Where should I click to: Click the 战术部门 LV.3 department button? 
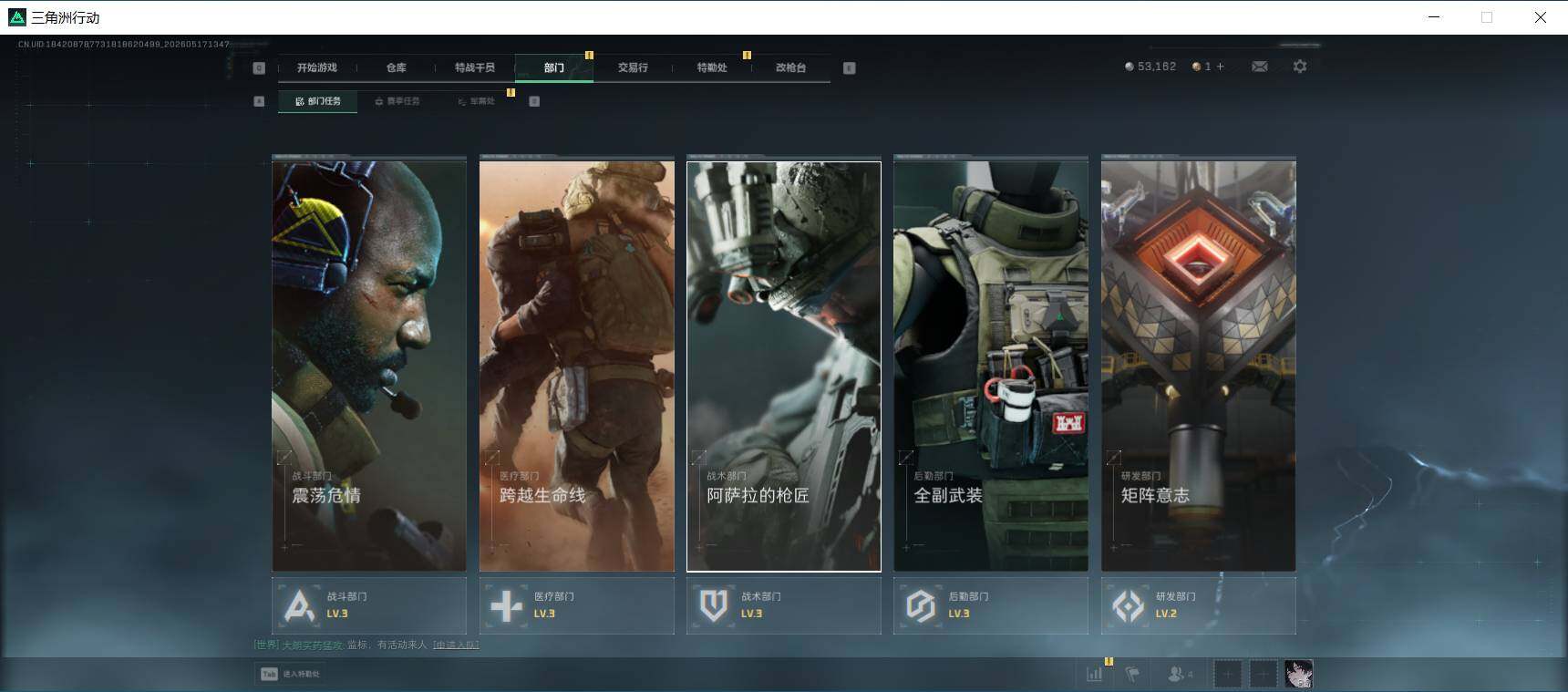tap(784, 605)
